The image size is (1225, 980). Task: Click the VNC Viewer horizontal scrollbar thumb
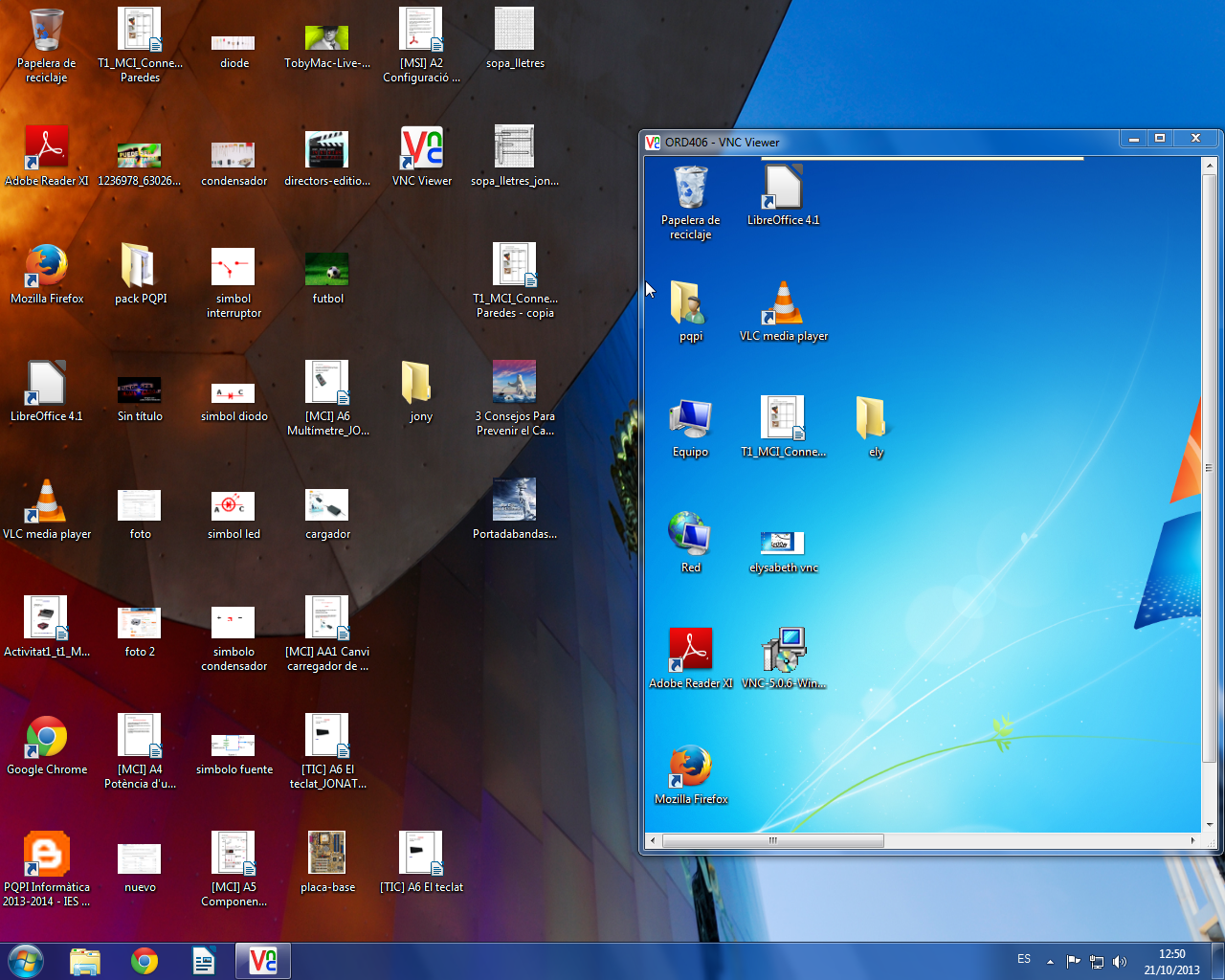point(772,840)
